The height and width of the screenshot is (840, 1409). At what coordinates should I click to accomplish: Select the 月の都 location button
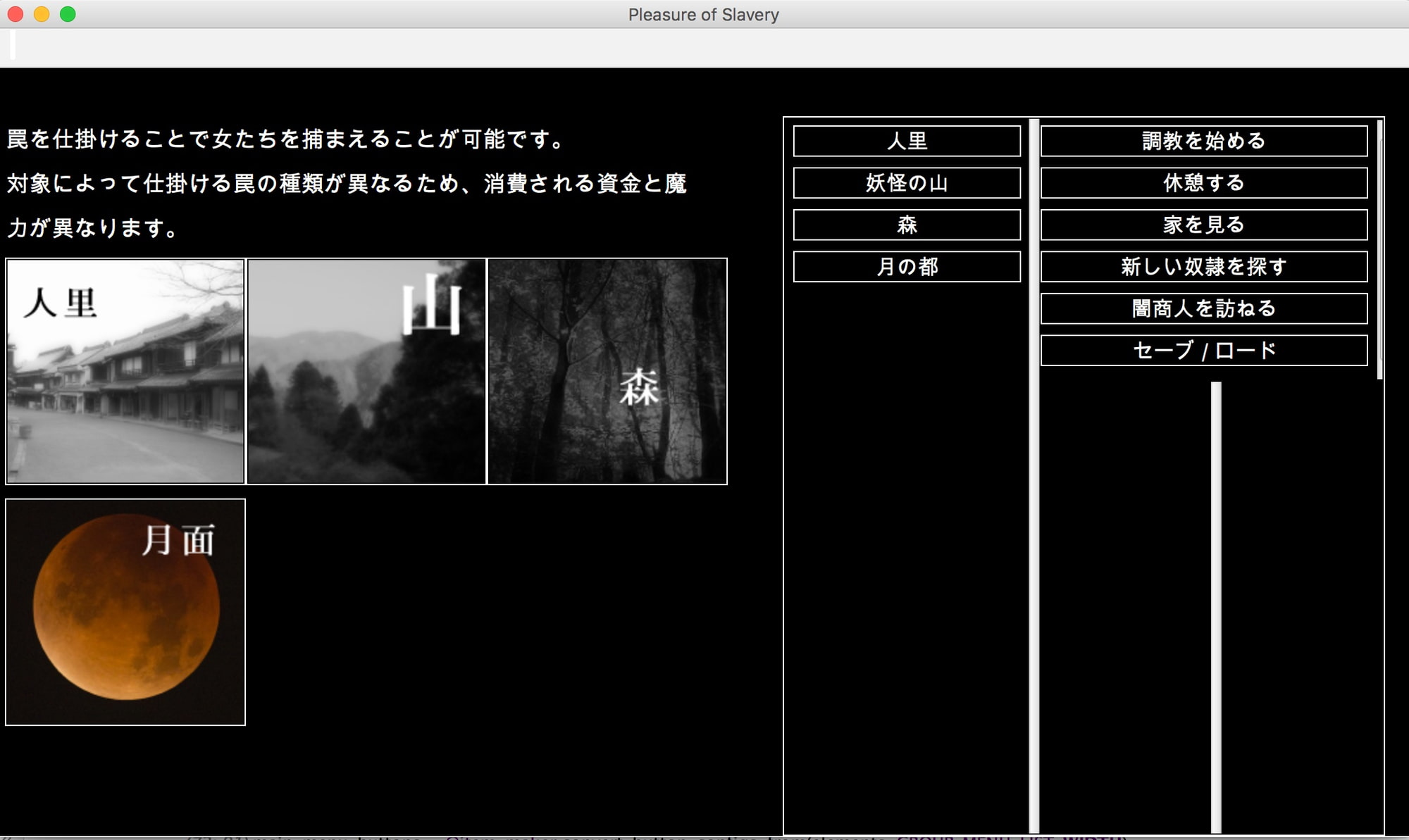[x=906, y=267]
